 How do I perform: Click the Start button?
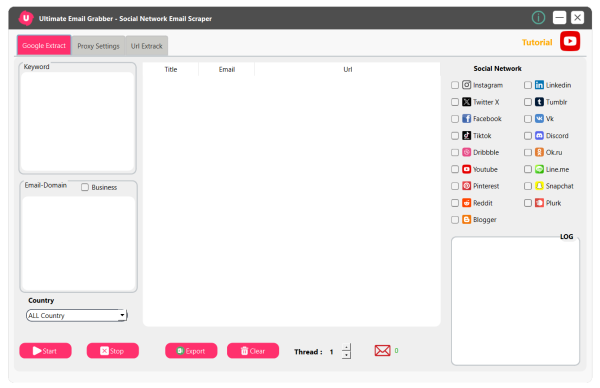click(x=46, y=351)
